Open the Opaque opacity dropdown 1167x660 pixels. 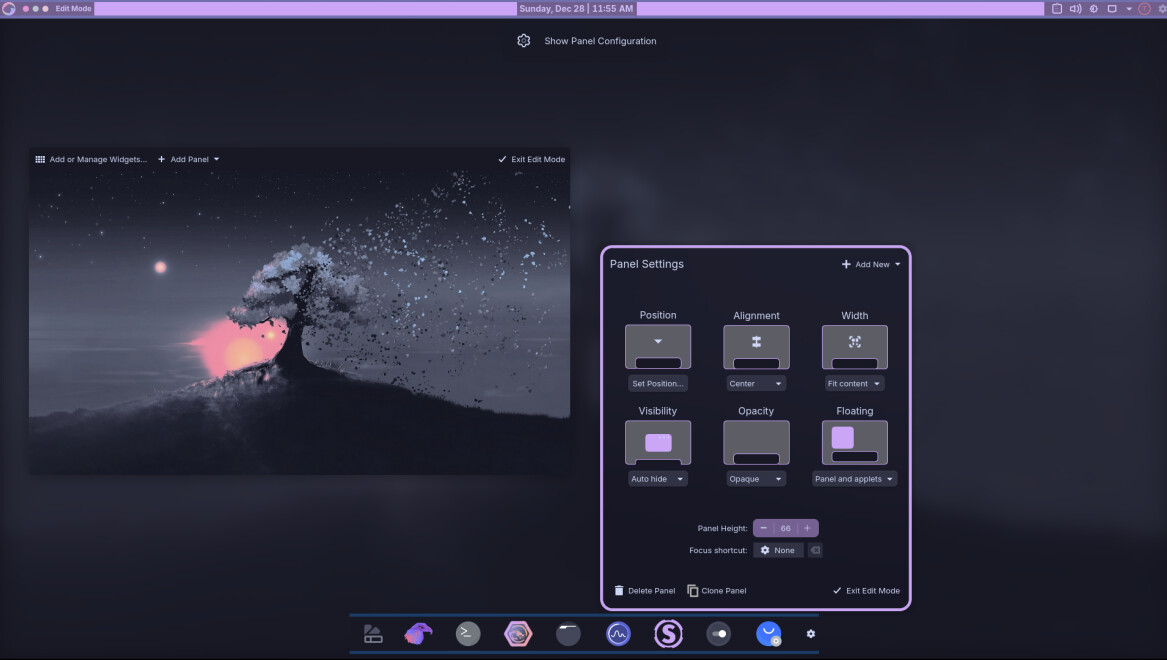click(x=756, y=479)
